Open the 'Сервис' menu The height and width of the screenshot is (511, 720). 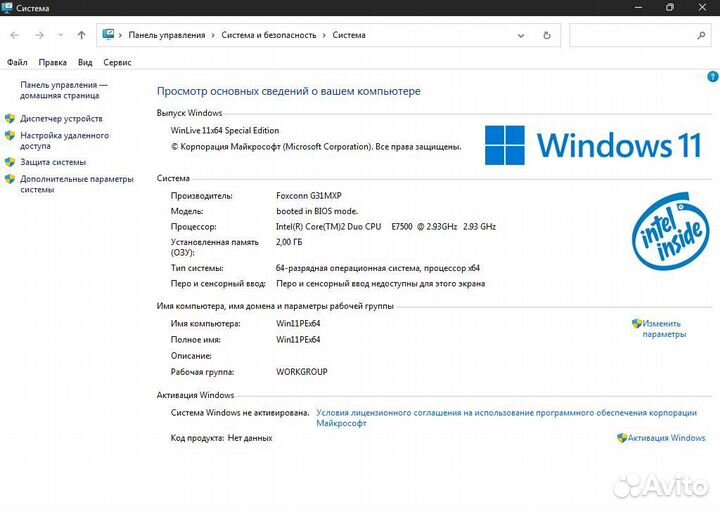point(117,62)
